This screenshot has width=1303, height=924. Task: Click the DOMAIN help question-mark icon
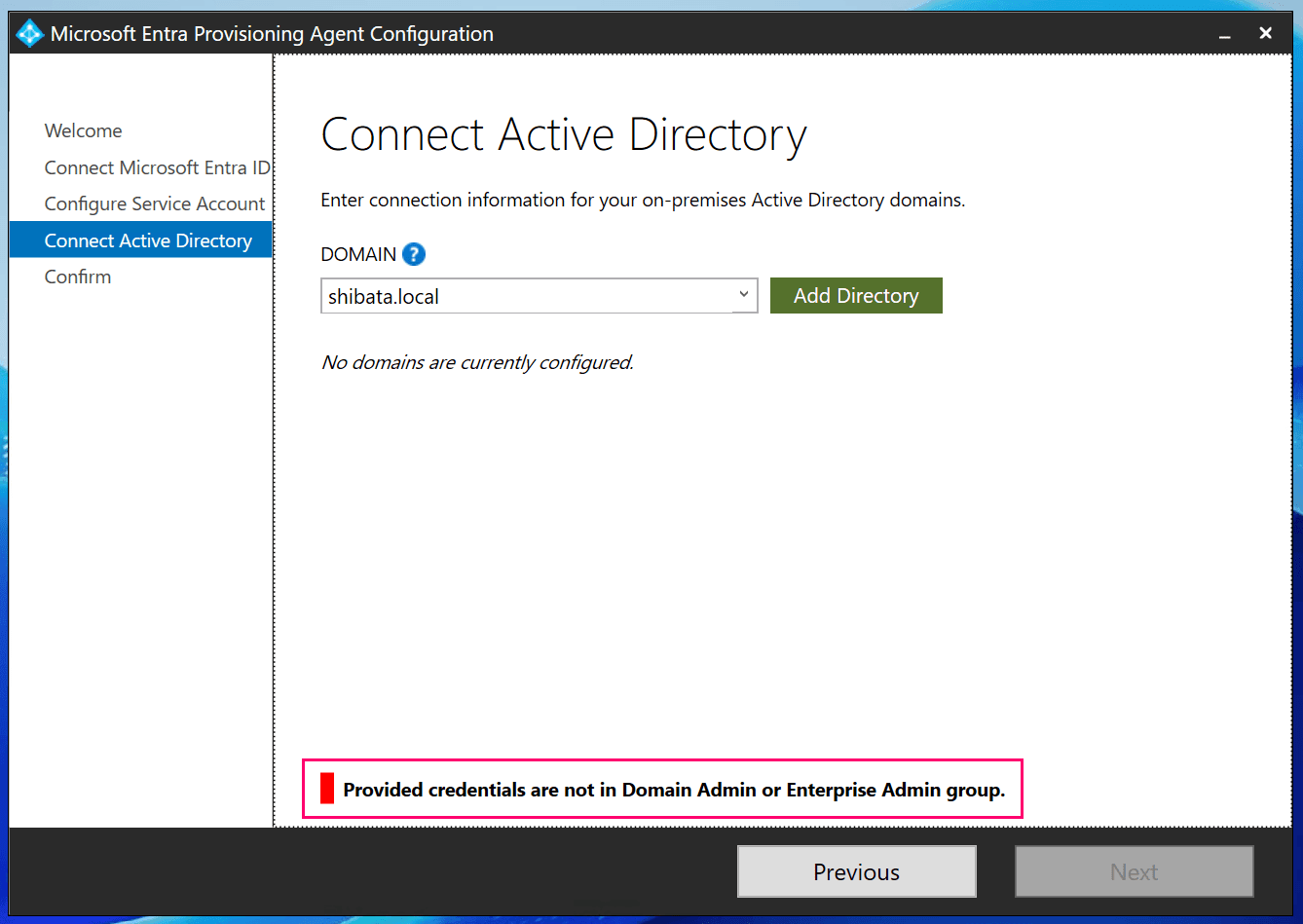tap(414, 254)
